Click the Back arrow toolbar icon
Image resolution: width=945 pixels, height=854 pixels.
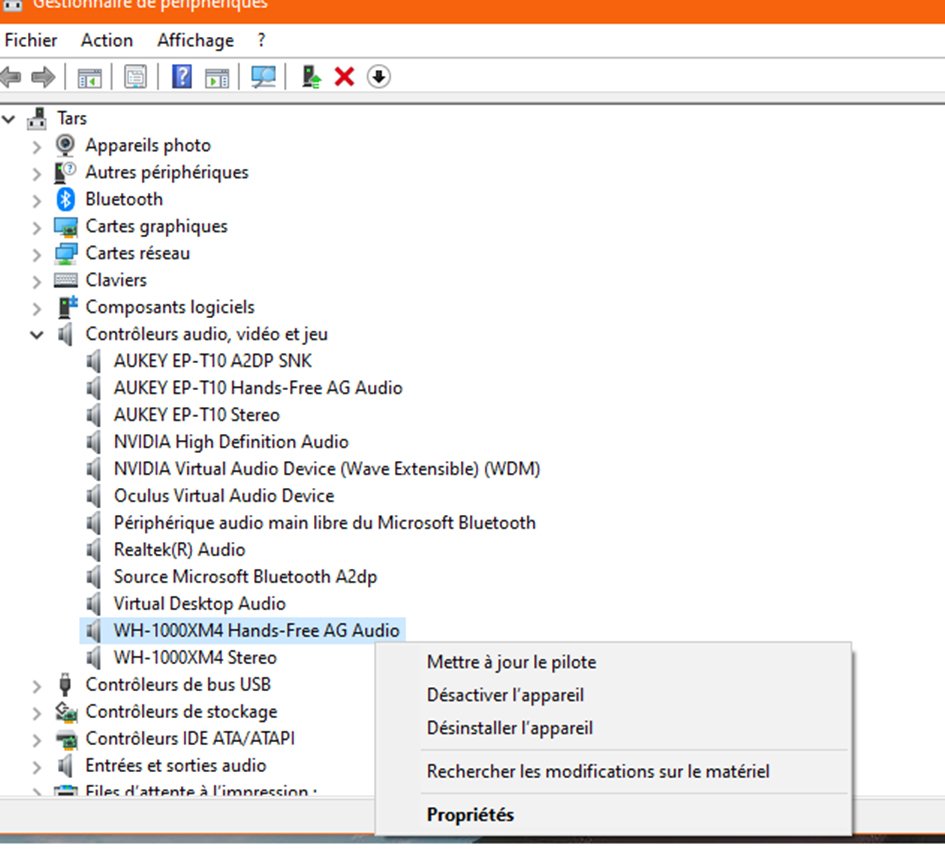pyautogui.click(x=11, y=77)
